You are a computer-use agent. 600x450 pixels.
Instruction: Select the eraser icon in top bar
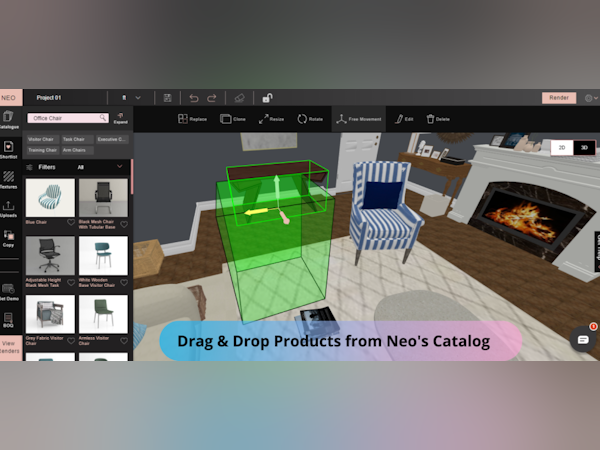239,98
